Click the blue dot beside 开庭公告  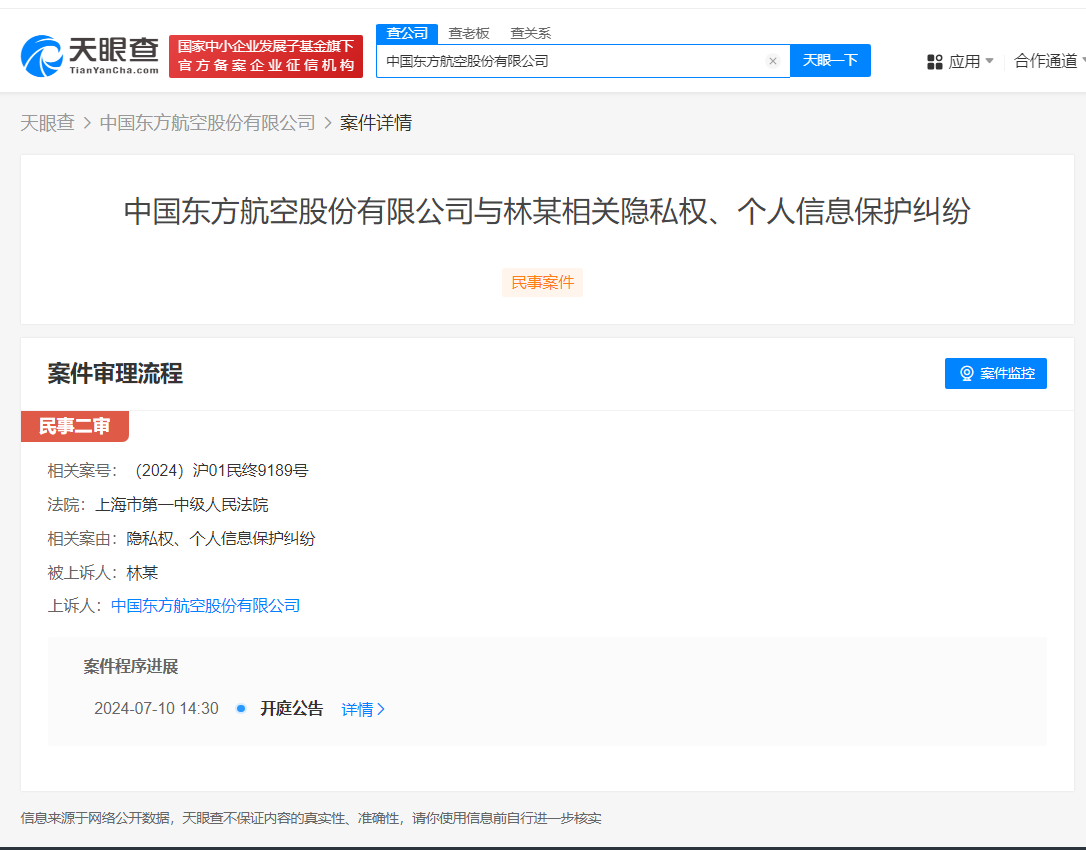240,708
